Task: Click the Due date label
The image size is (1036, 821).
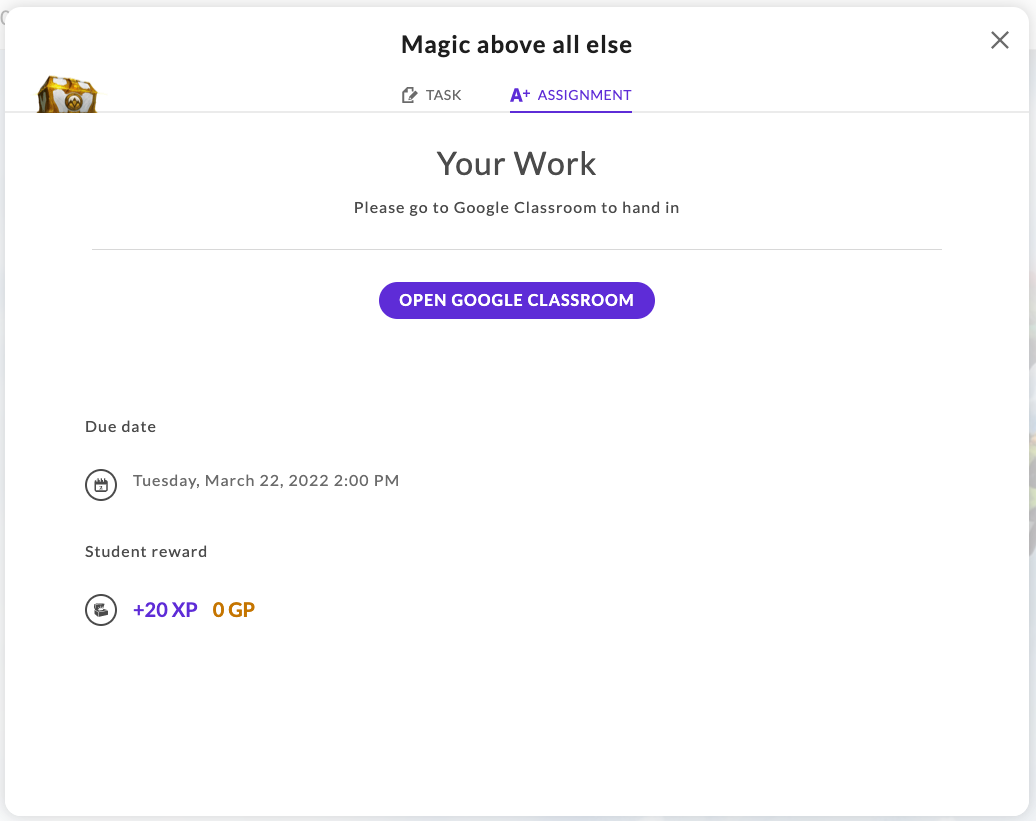Action: coord(120,427)
